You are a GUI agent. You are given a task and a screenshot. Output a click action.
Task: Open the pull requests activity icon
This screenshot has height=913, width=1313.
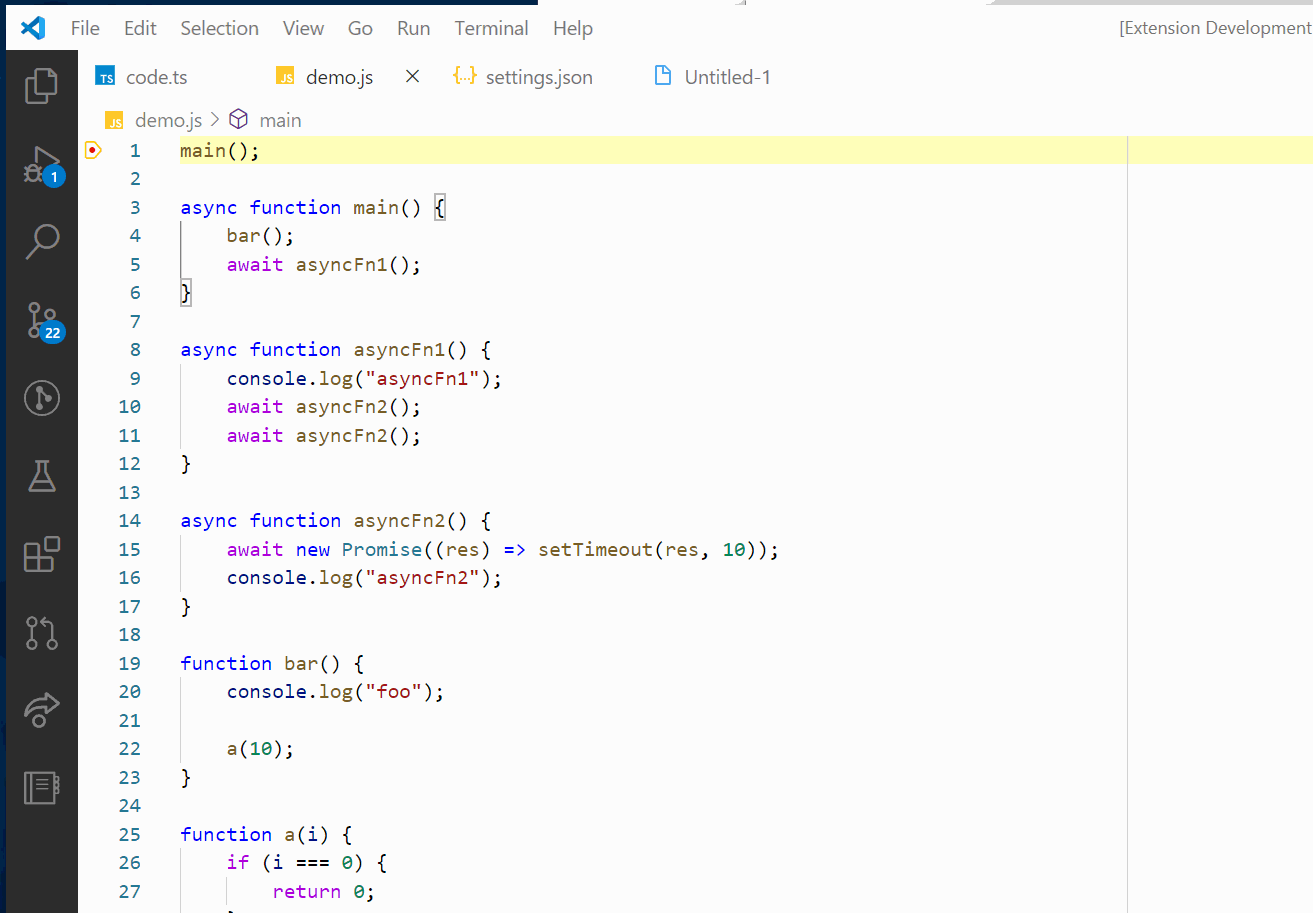click(41, 632)
